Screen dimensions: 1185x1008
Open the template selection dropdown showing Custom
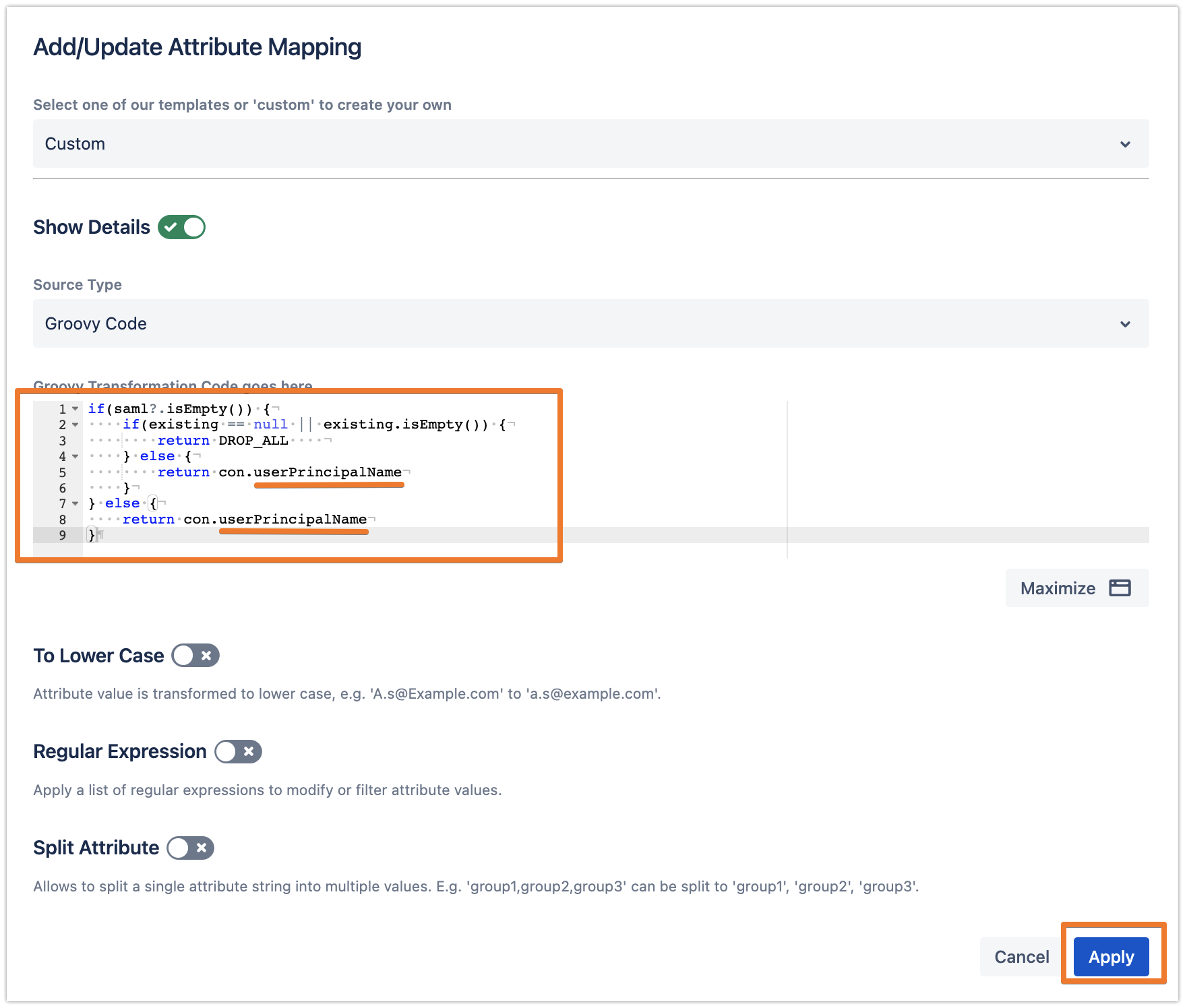(590, 144)
